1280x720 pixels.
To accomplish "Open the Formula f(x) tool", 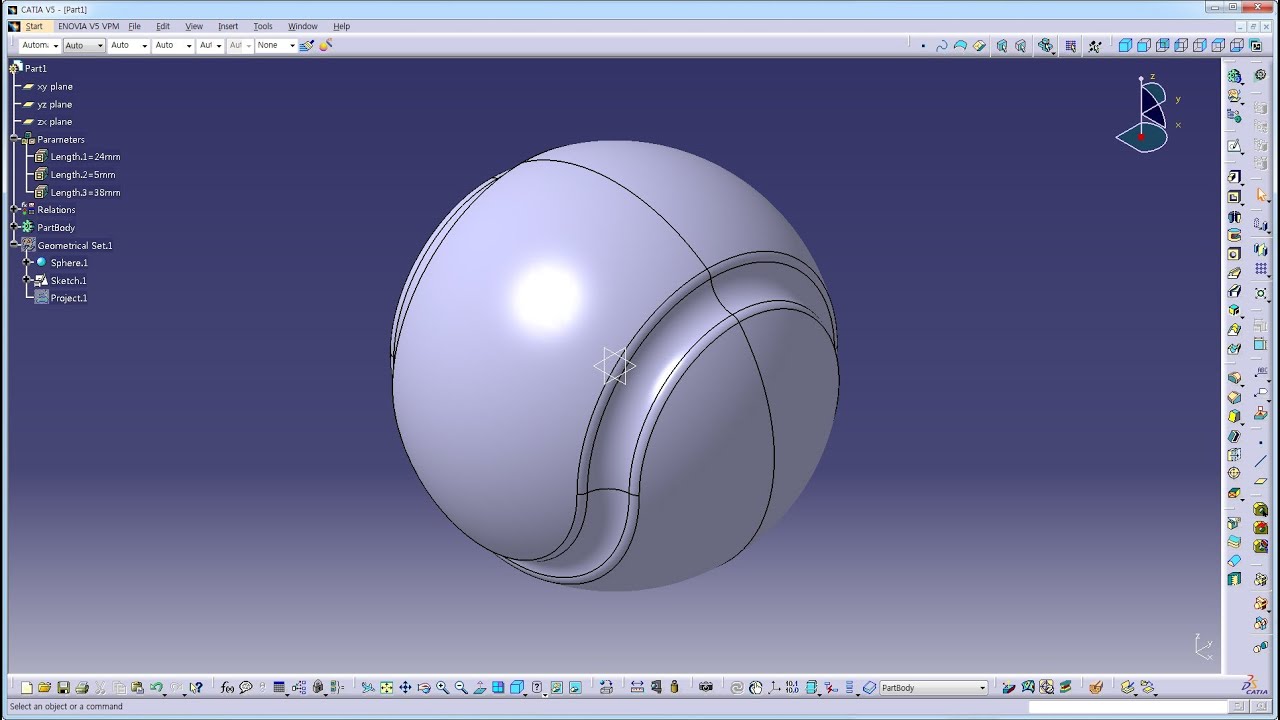I will coord(227,688).
